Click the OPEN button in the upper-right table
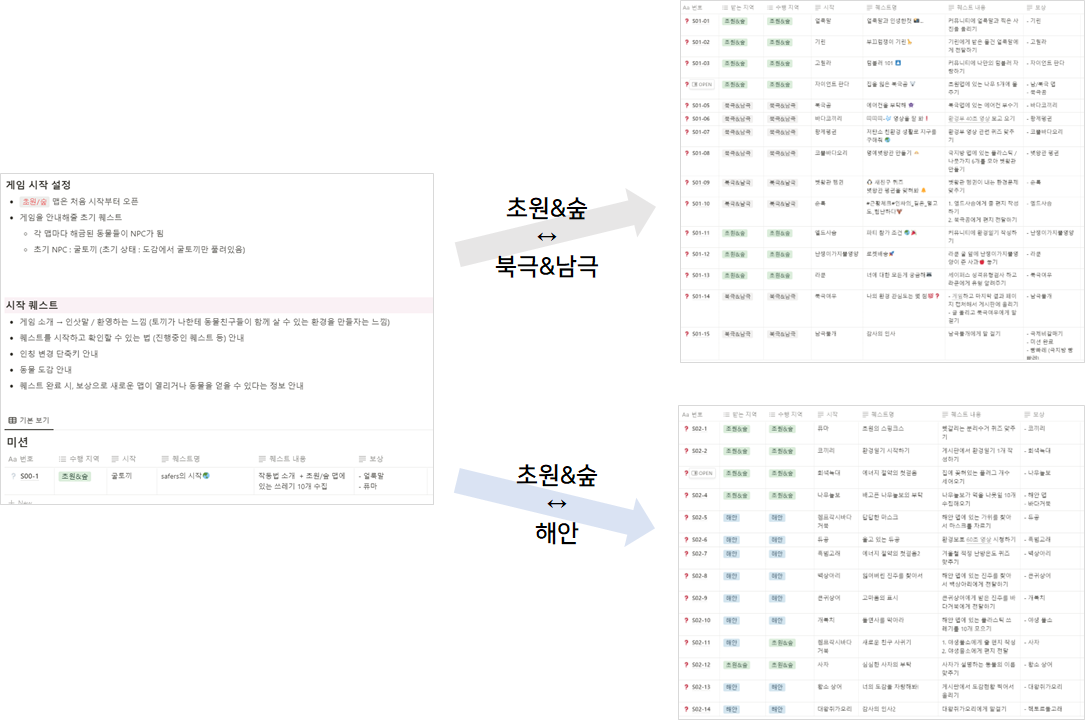Viewport: 1085px width, 720px height. pos(702,84)
